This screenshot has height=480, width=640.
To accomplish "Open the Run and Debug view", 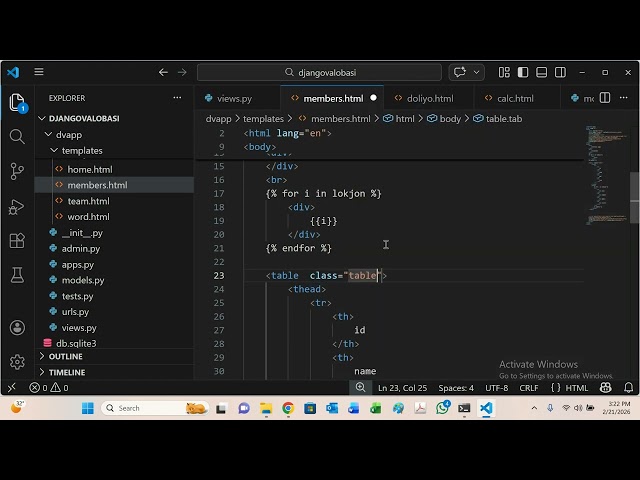I will coord(17,207).
